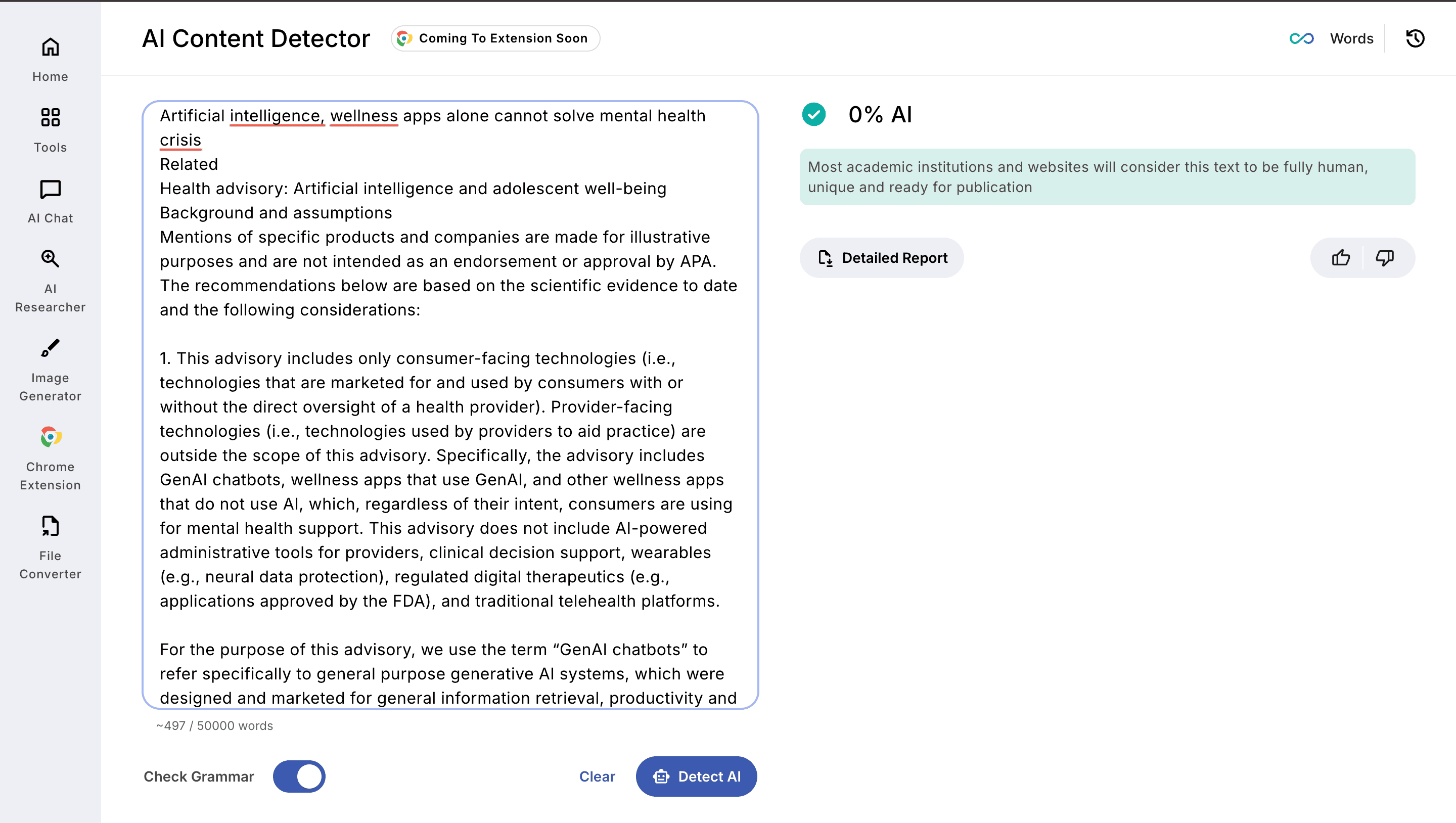Open the Tools grid icon

click(51, 118)
